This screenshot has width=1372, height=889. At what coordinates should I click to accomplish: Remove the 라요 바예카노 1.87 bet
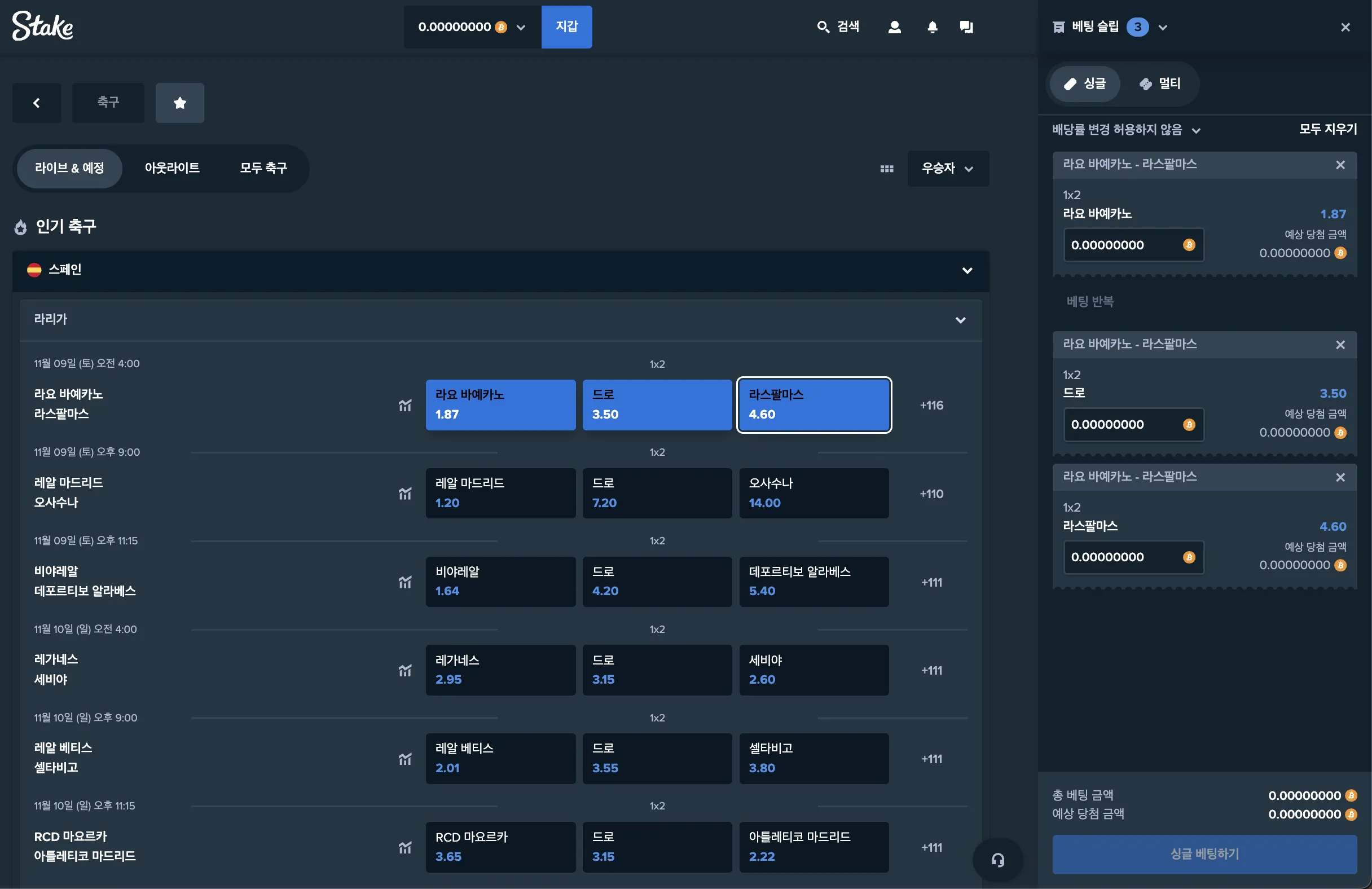tap(1340, 165)
